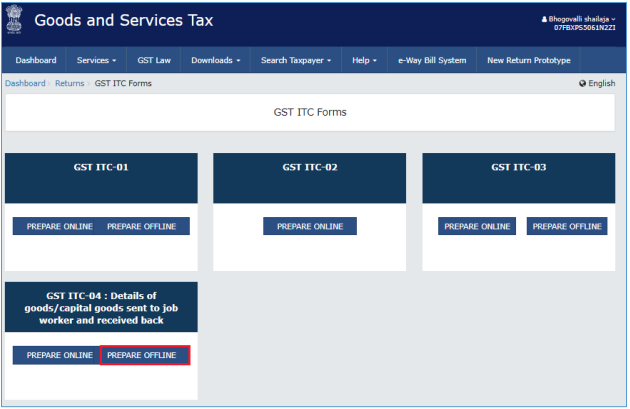Go to Returns via breadcrumb link
Image resolution: width=630 pixels, height=409 pixels.
click(x=70, y=84)
